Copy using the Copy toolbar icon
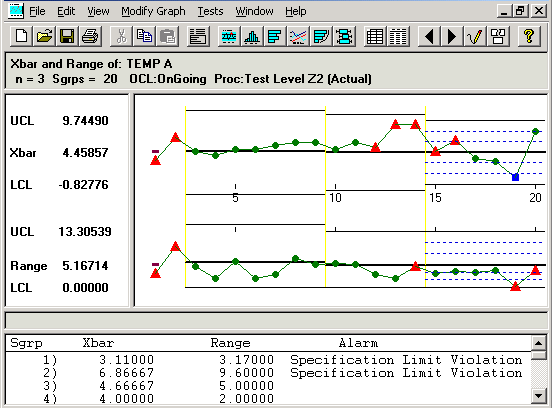 [144, 36]
